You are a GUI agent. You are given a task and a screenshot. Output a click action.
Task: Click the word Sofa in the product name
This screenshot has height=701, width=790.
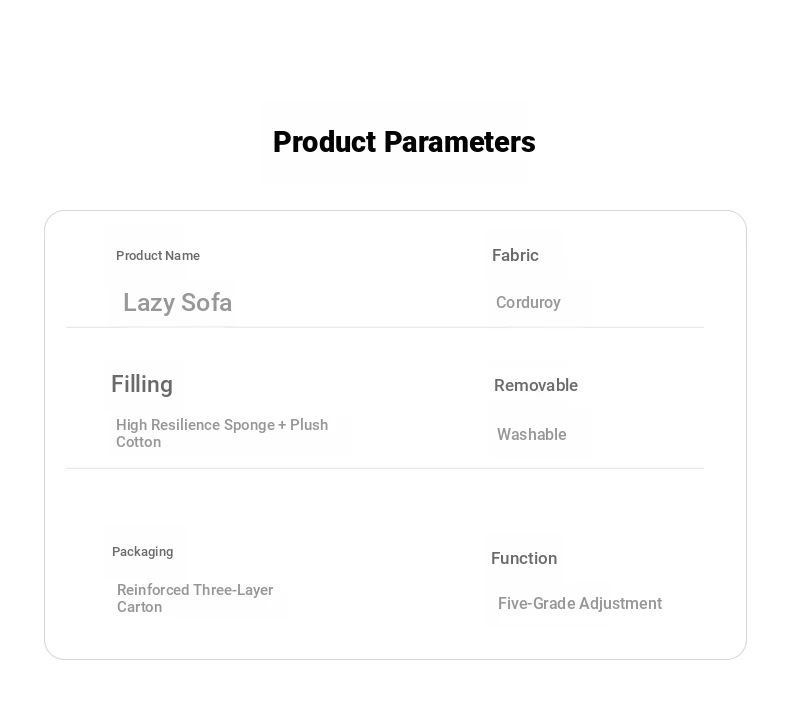point(207,303)
